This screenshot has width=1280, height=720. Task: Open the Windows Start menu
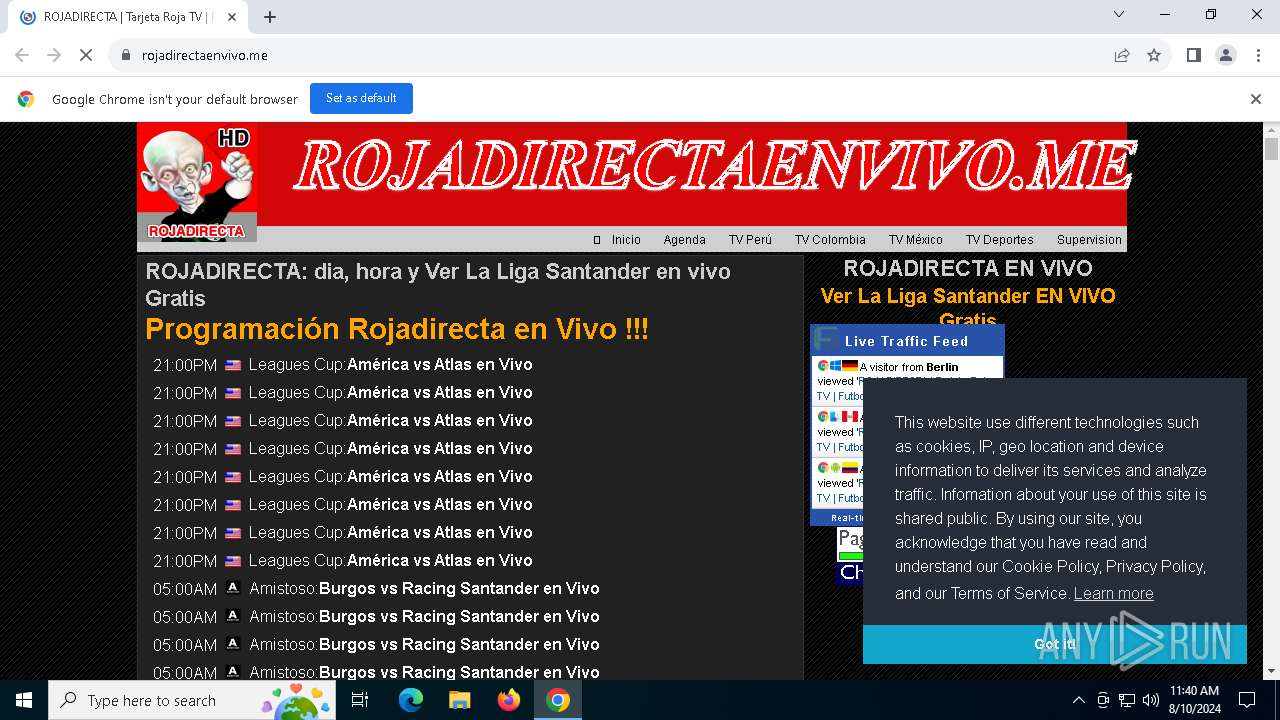tap(24, 700)
